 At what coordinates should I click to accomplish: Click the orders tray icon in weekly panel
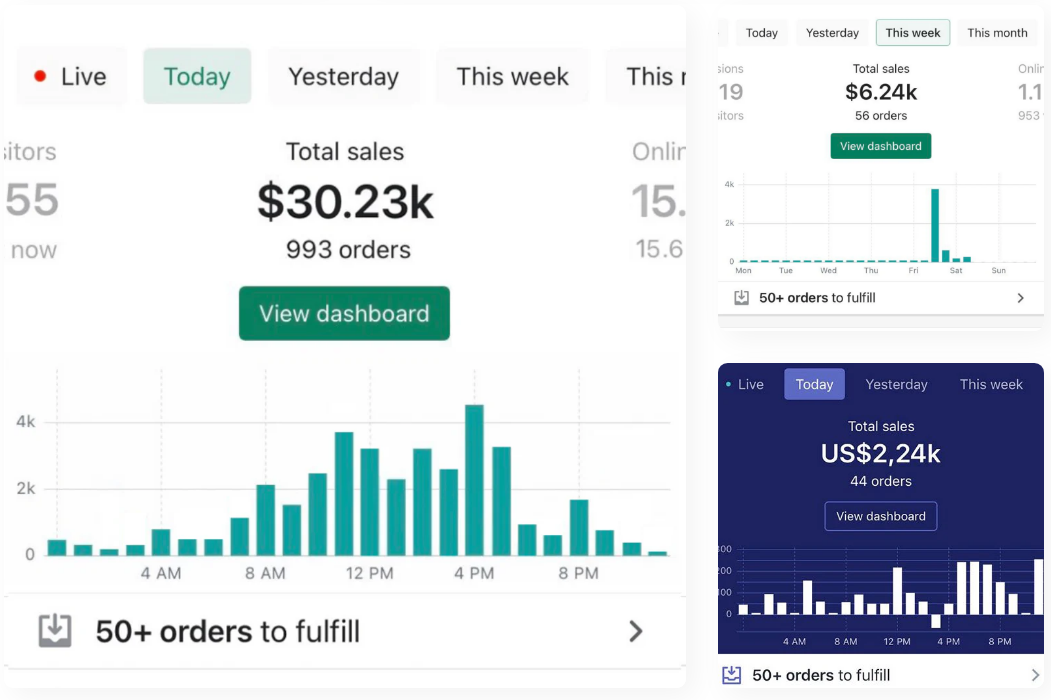coord(741,298)
